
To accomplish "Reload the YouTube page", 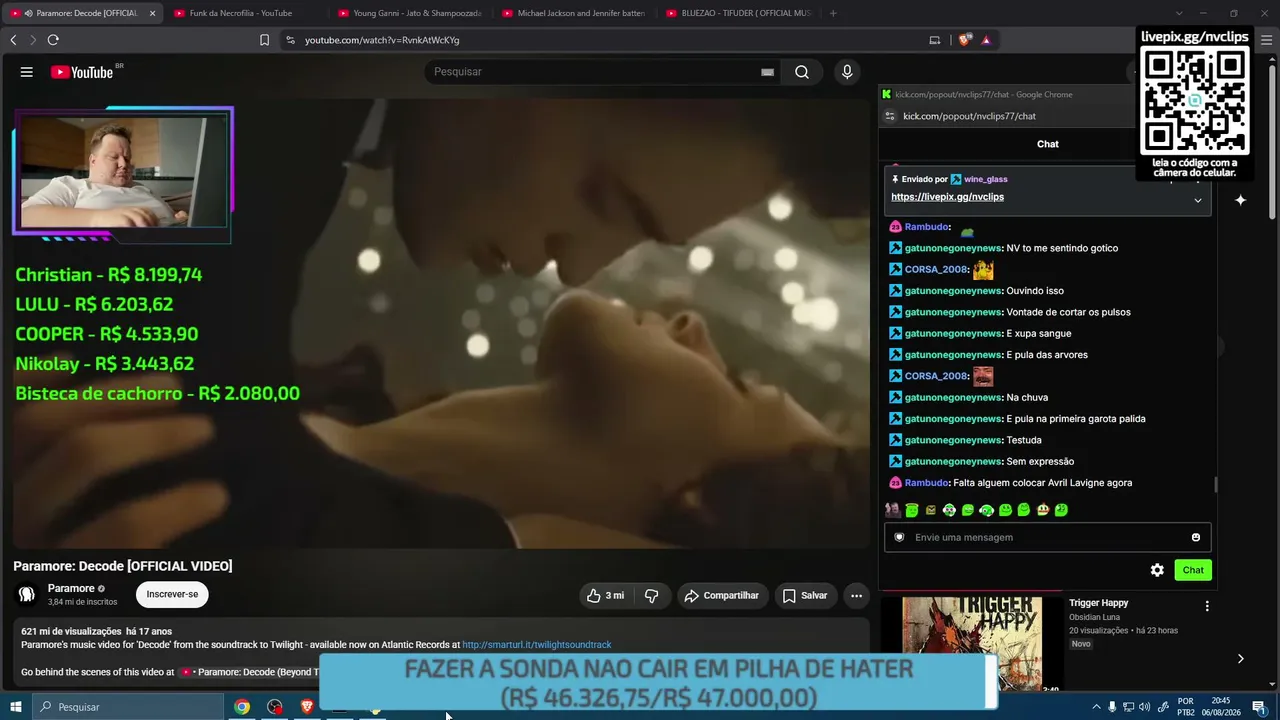I will [x=53, y=40].
